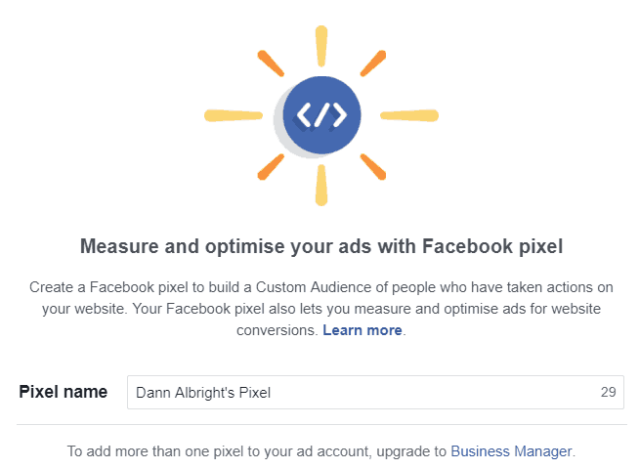Click the lower-right orange ray of the illustration

(x=372, y=166)
